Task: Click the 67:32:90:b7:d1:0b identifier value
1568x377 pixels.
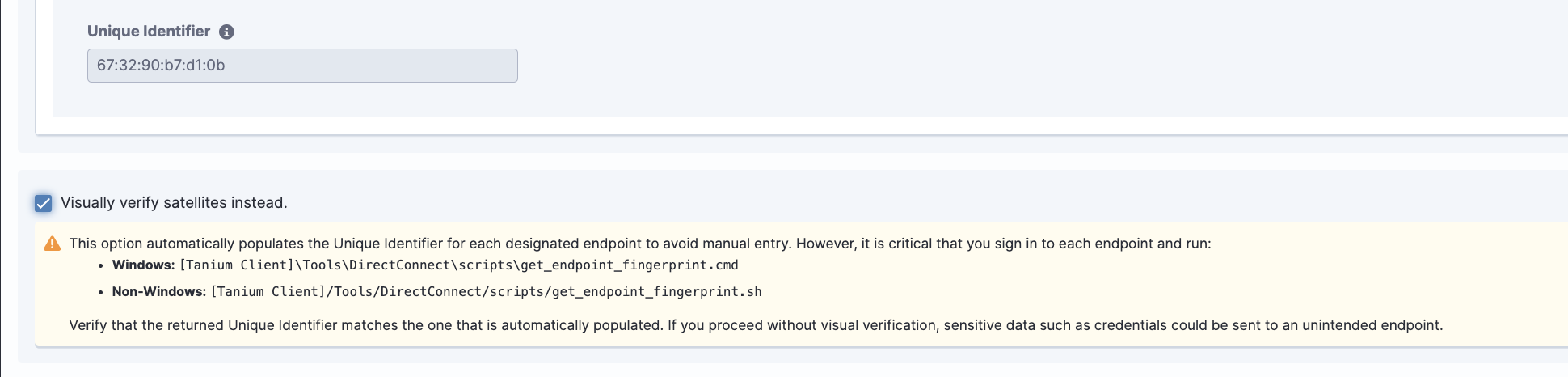Action: coord(161,66)
